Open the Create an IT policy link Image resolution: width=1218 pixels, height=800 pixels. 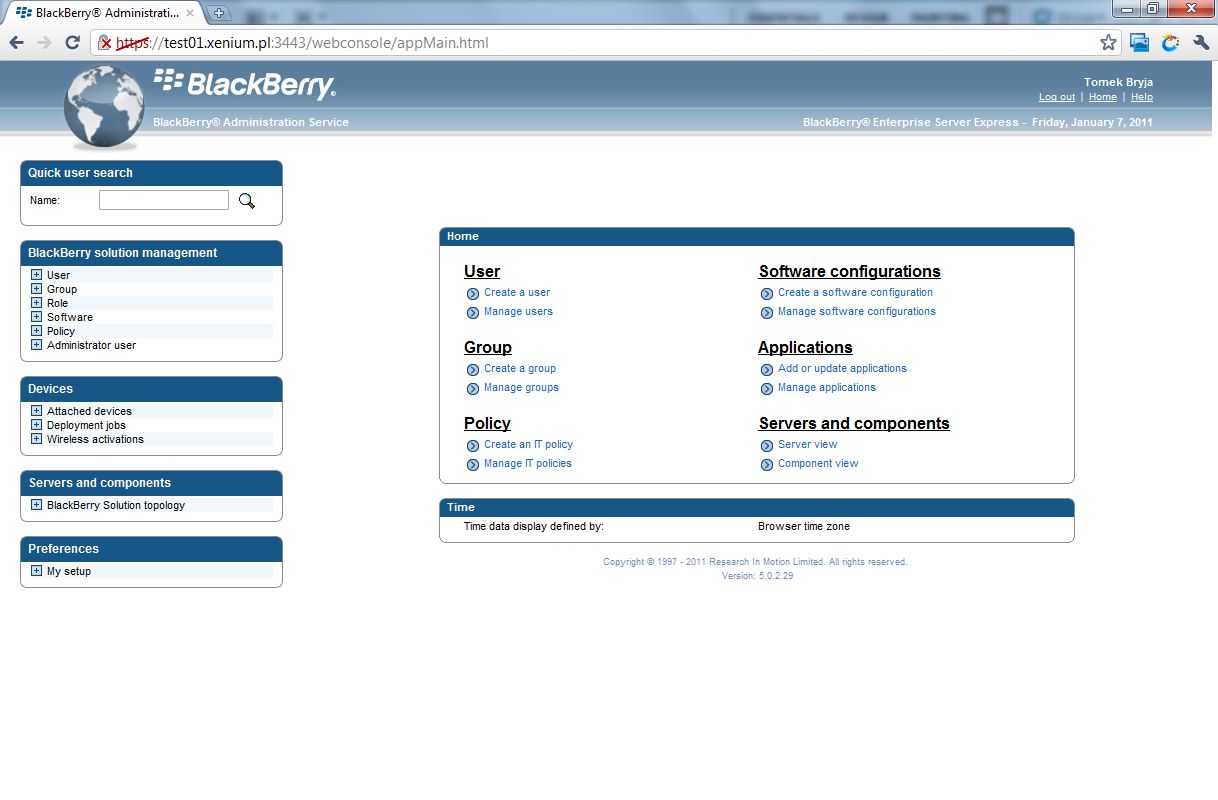(528, 445)
